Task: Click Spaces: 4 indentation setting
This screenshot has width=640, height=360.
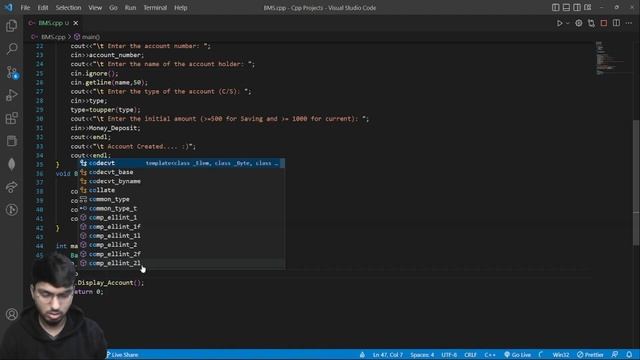Action: tap(422, 355)
